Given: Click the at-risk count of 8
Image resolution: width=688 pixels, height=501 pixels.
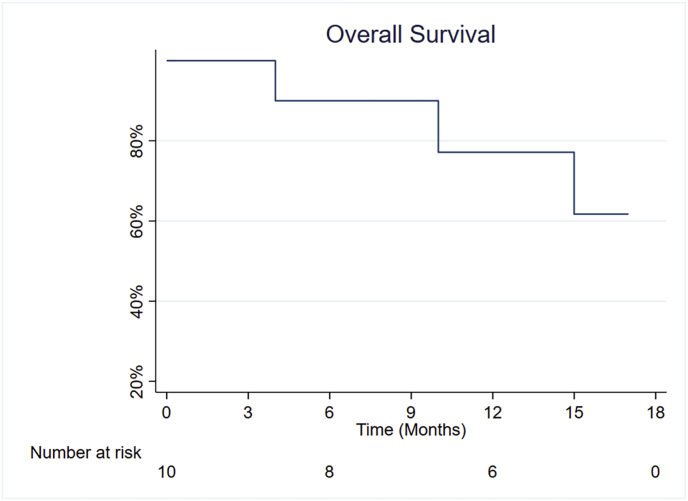Looking at the screenshot, I should 329,472.
